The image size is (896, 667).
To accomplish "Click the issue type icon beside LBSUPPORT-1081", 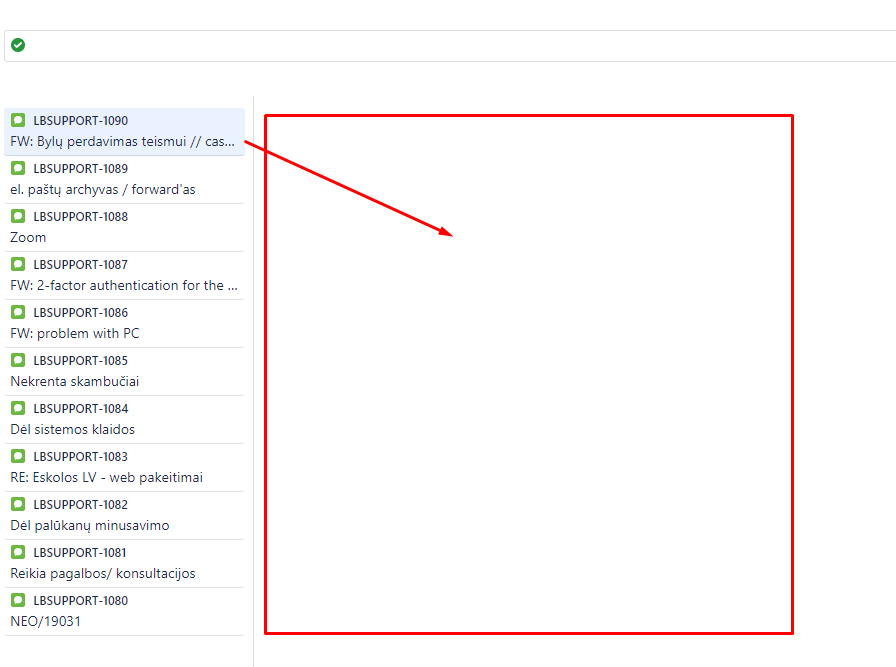I will 17,552.
